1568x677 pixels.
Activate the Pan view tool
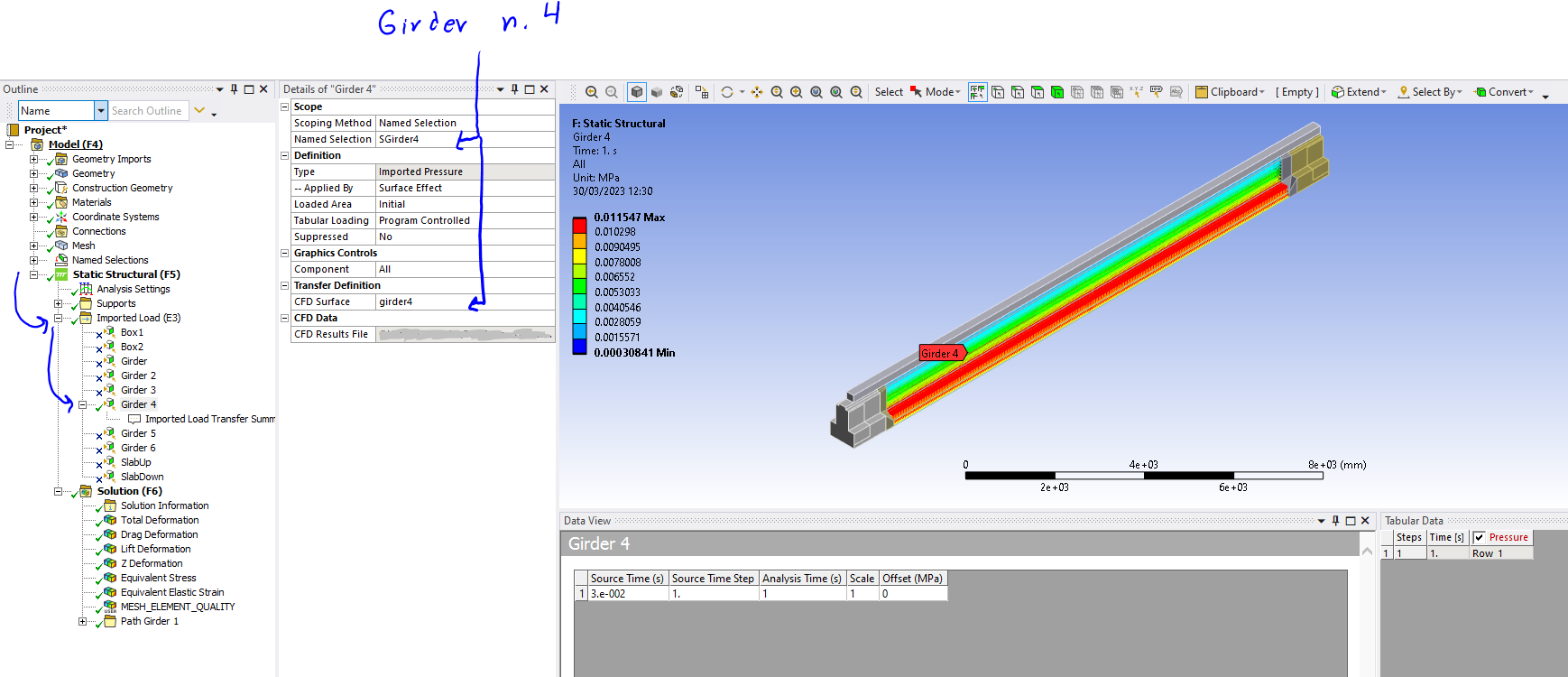757,92
